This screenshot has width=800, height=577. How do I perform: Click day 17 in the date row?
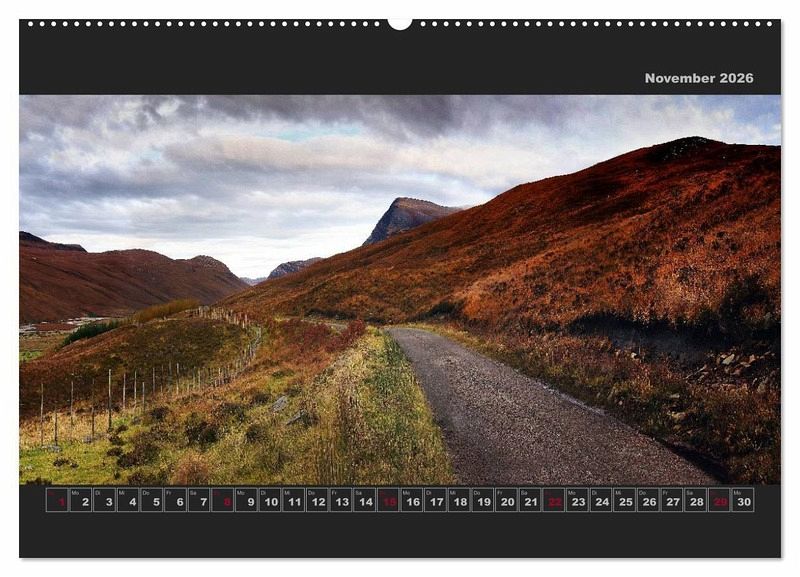pos(435,500)
